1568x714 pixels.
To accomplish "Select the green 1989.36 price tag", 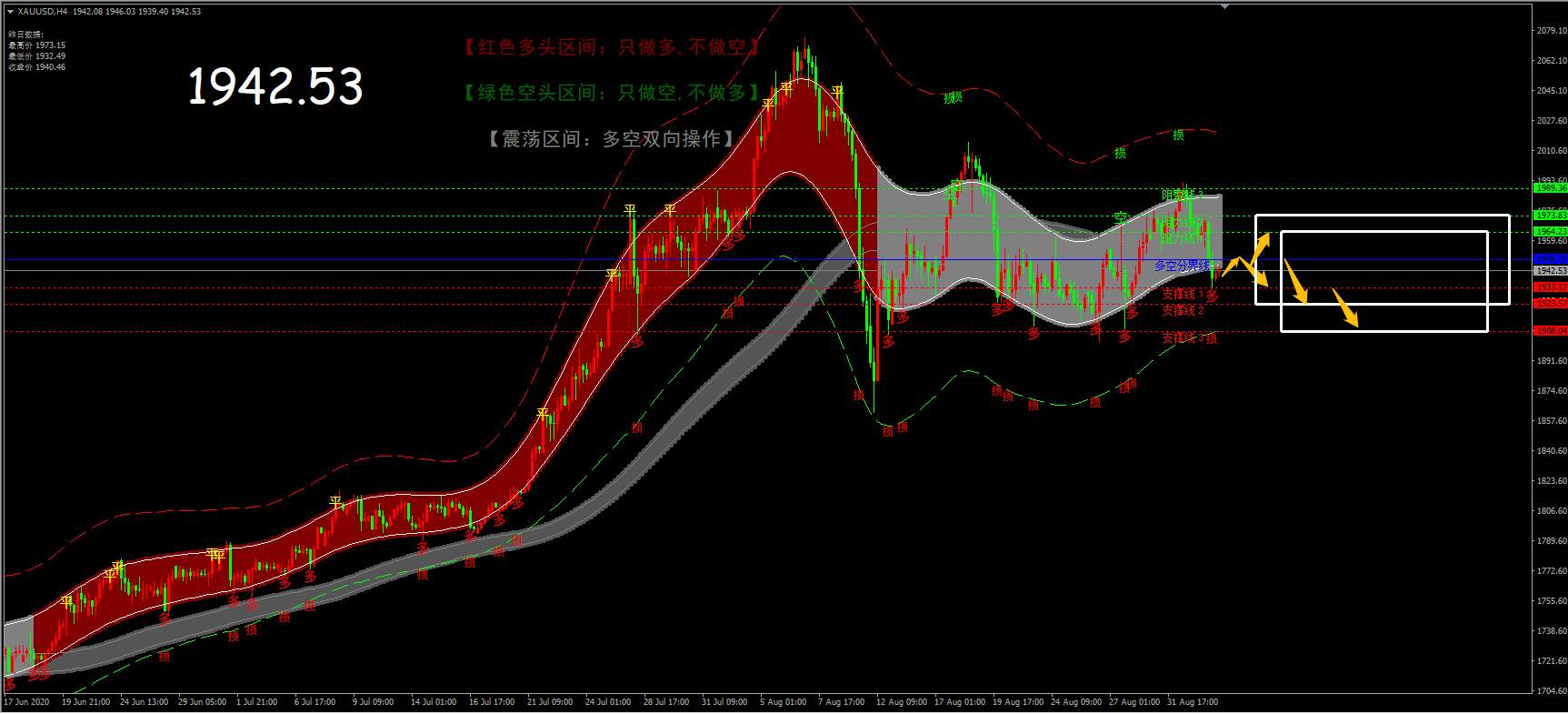I will tap(1550, 188).
